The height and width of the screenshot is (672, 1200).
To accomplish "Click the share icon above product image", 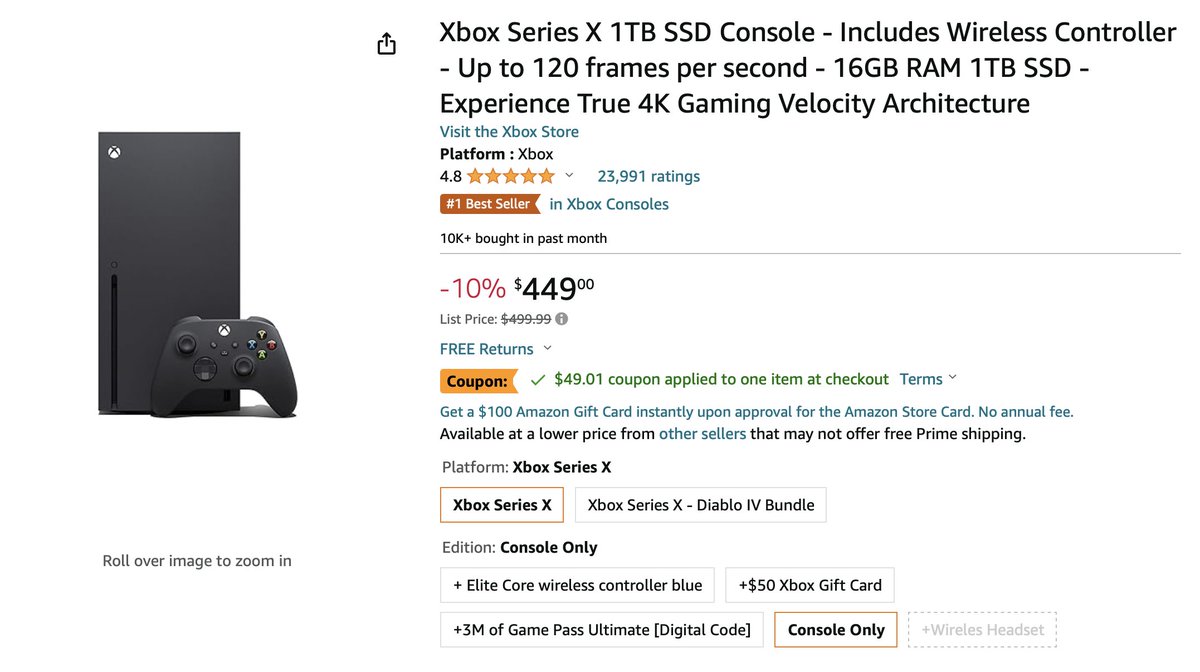I will [387, 44].
